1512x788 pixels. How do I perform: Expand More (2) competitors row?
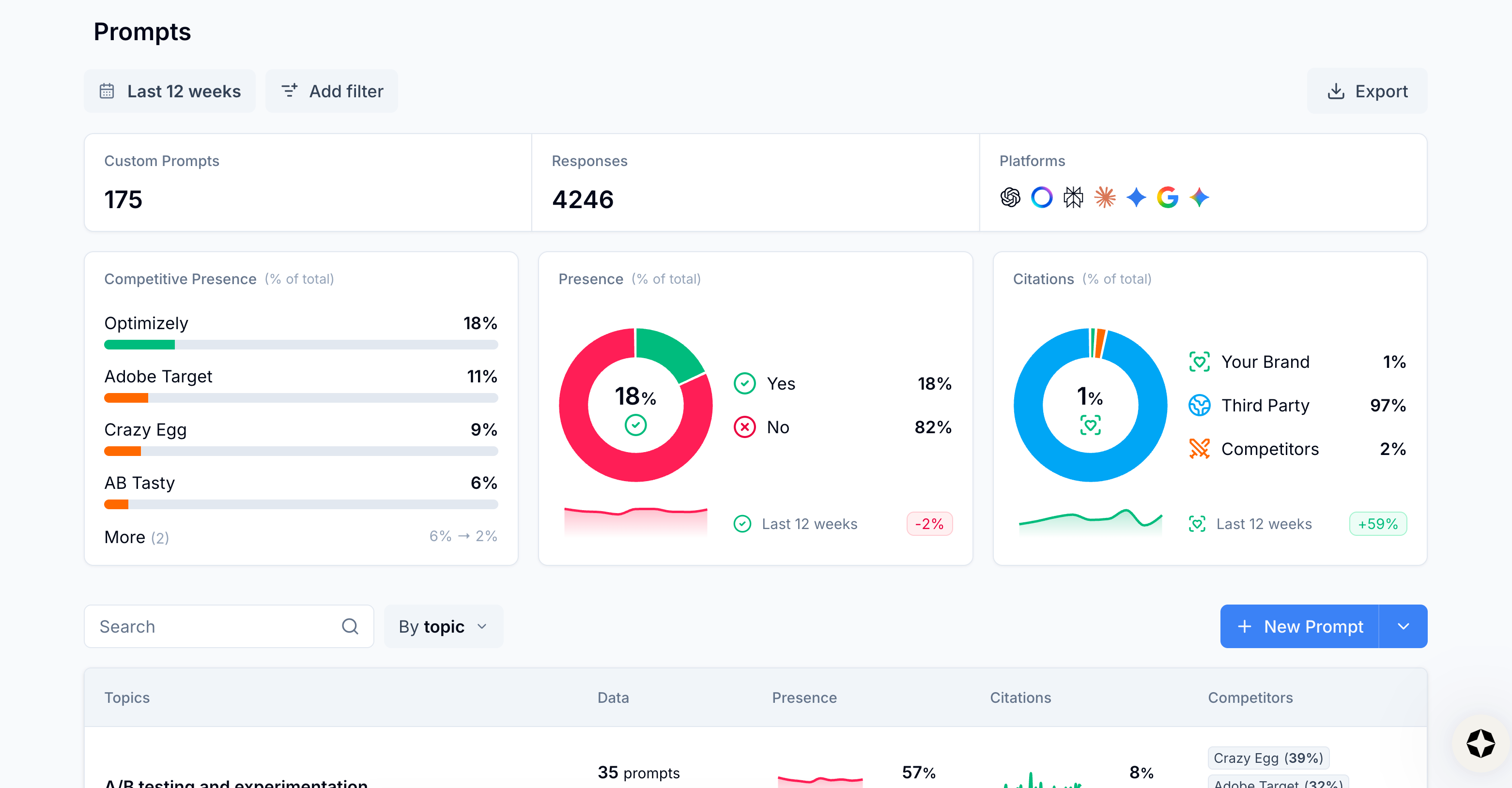(x=136, y=537)
